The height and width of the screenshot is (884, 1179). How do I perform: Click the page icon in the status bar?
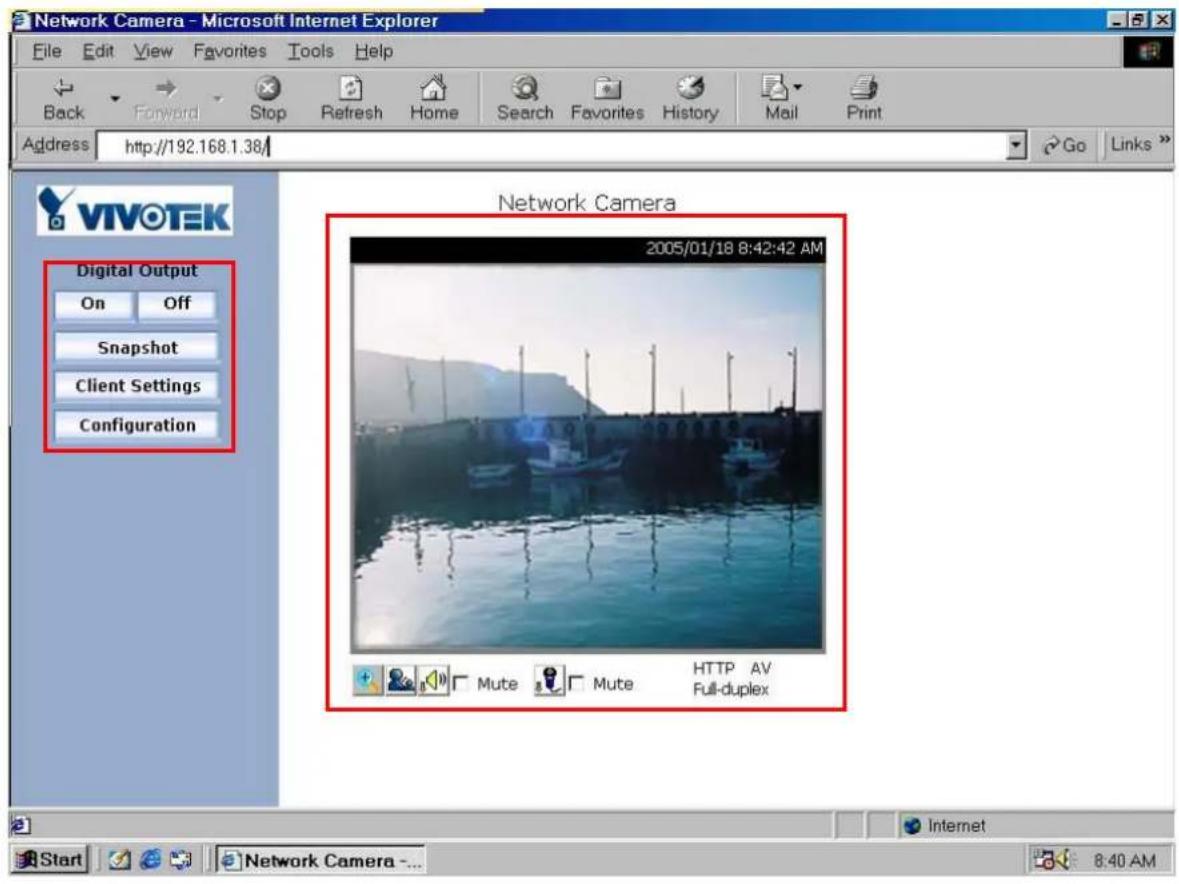point(20,825)
